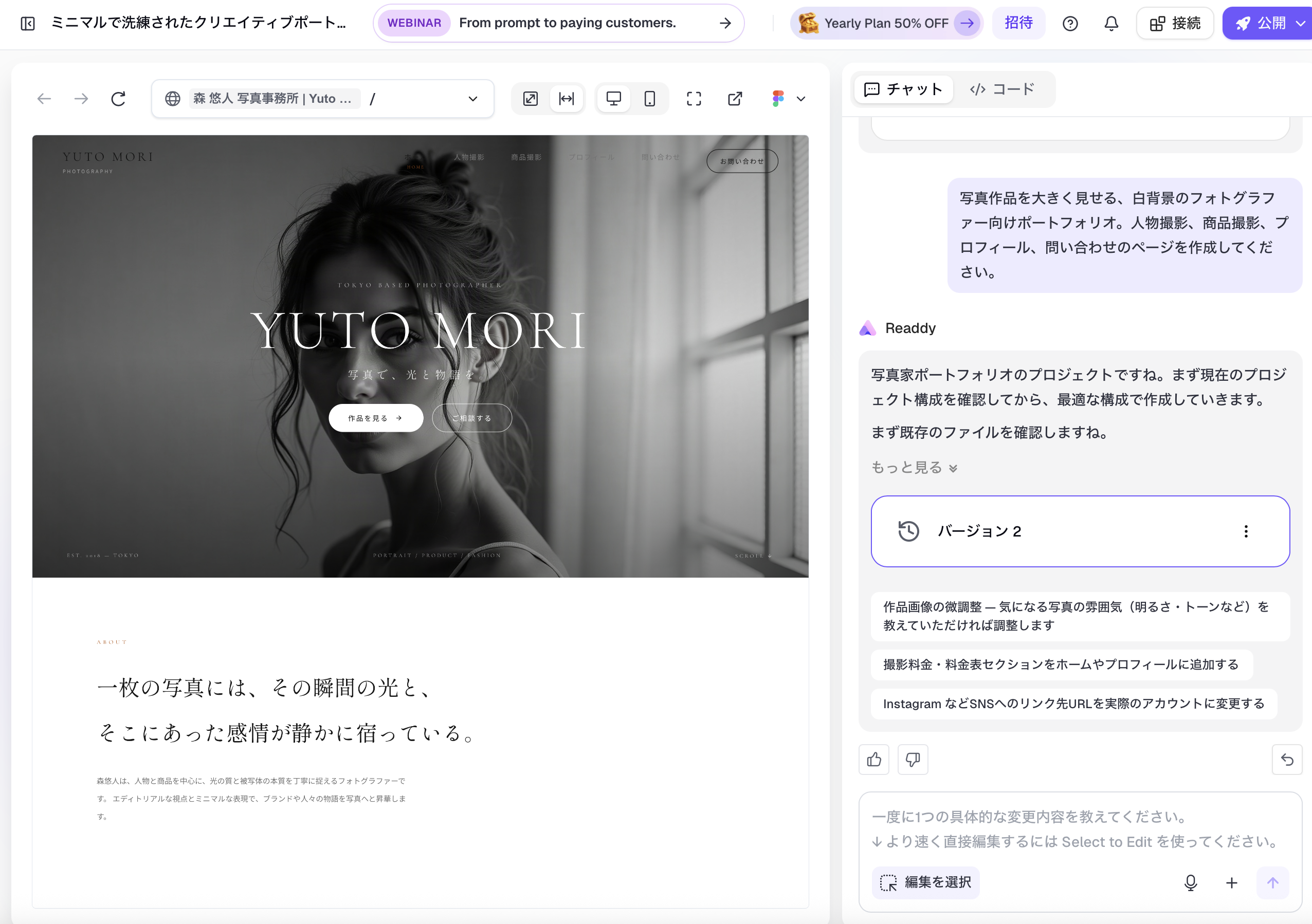Viewport: 1312px width, 924px height.
Task: Give thumbs up to the reply
Action: (873, 760)
